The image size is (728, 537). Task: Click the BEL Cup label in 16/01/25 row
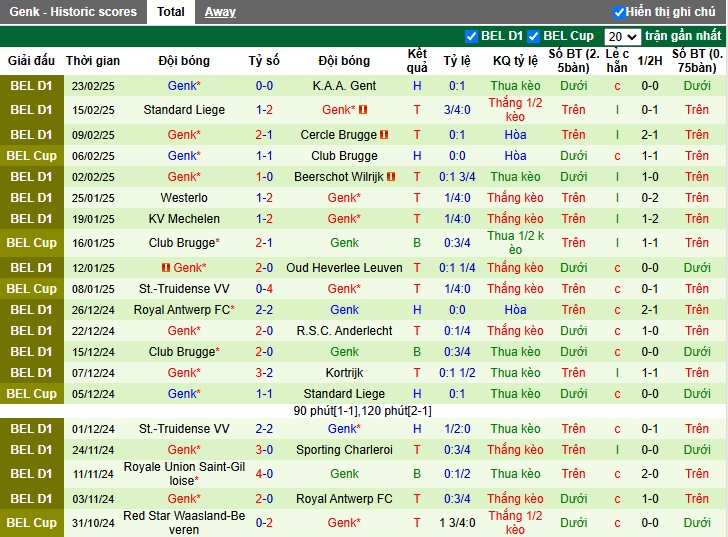[32, 243]
